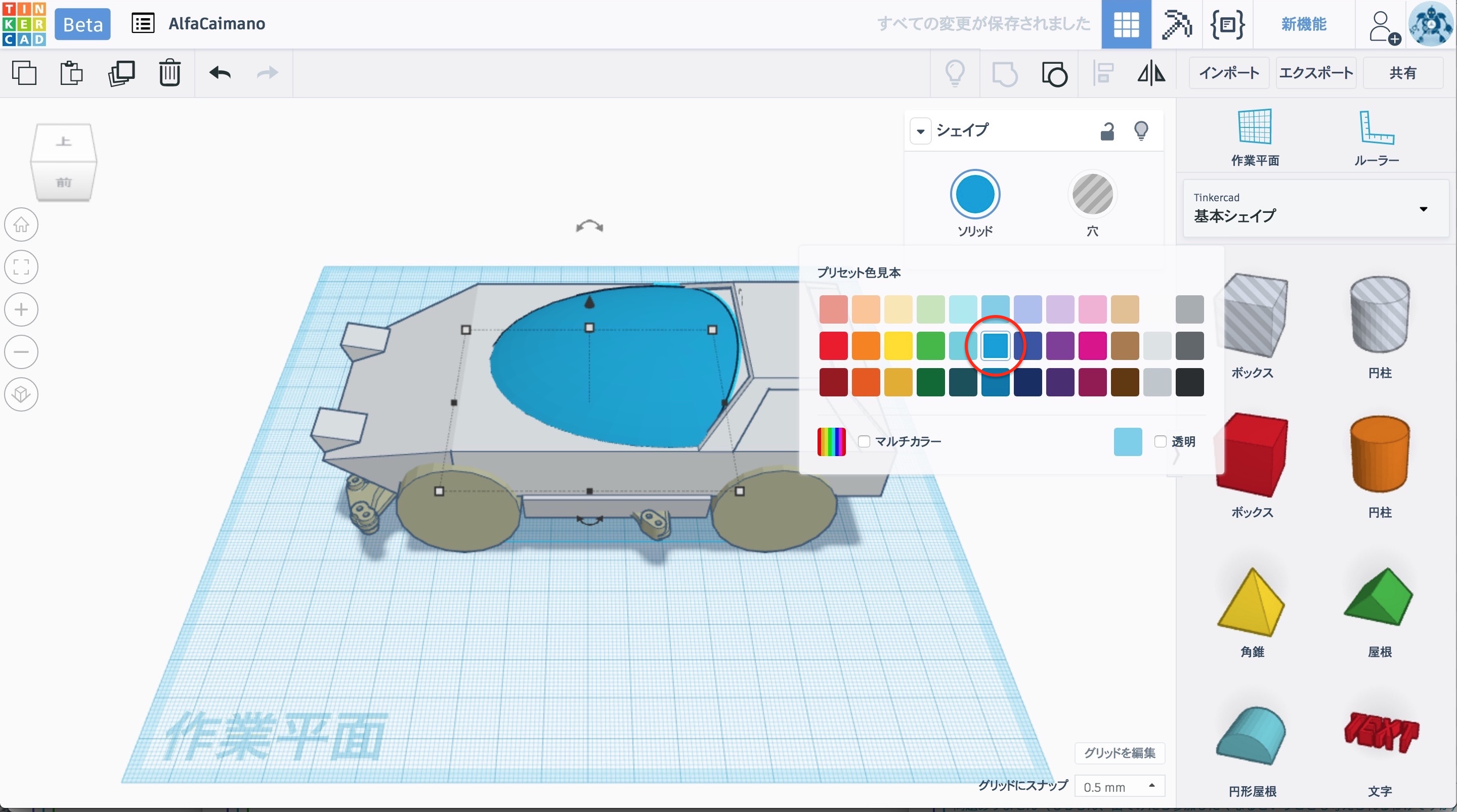Click the Import button
This screenshot has width=1457, height=812.
(x=1228, y=73)
